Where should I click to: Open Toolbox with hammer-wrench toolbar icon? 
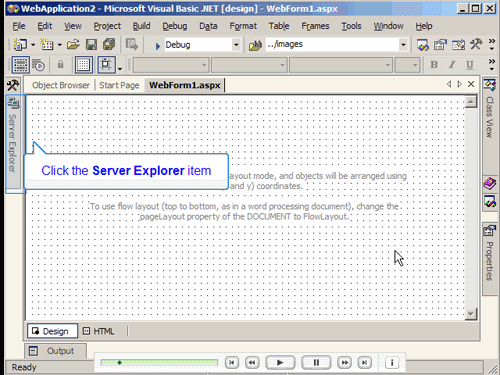tap(476, 44)
